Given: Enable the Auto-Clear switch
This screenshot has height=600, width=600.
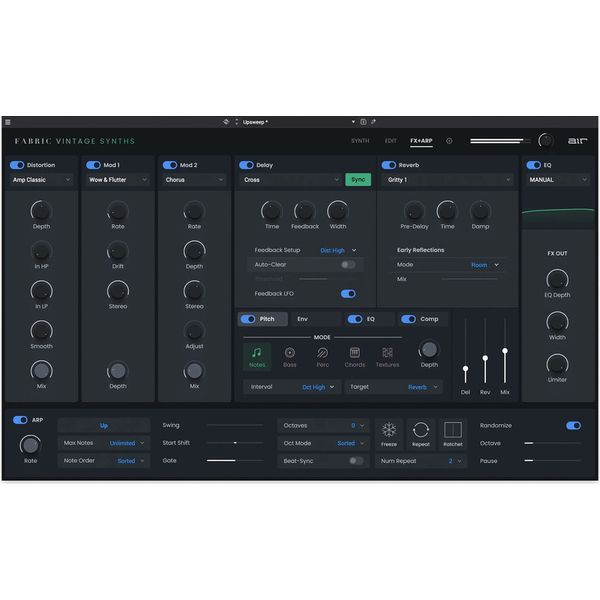Looking at the screenshot, I should pos(348,264).
